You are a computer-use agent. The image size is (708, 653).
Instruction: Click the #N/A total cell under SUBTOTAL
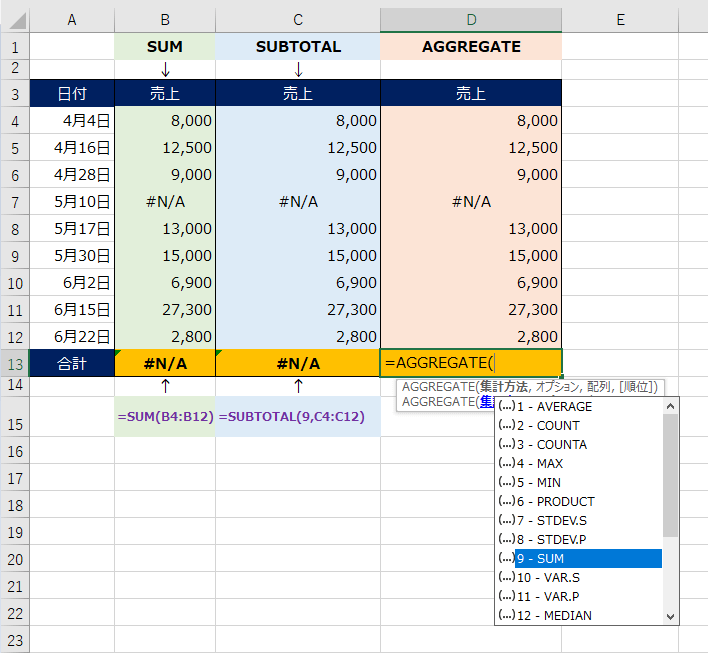tap(297, 362)
